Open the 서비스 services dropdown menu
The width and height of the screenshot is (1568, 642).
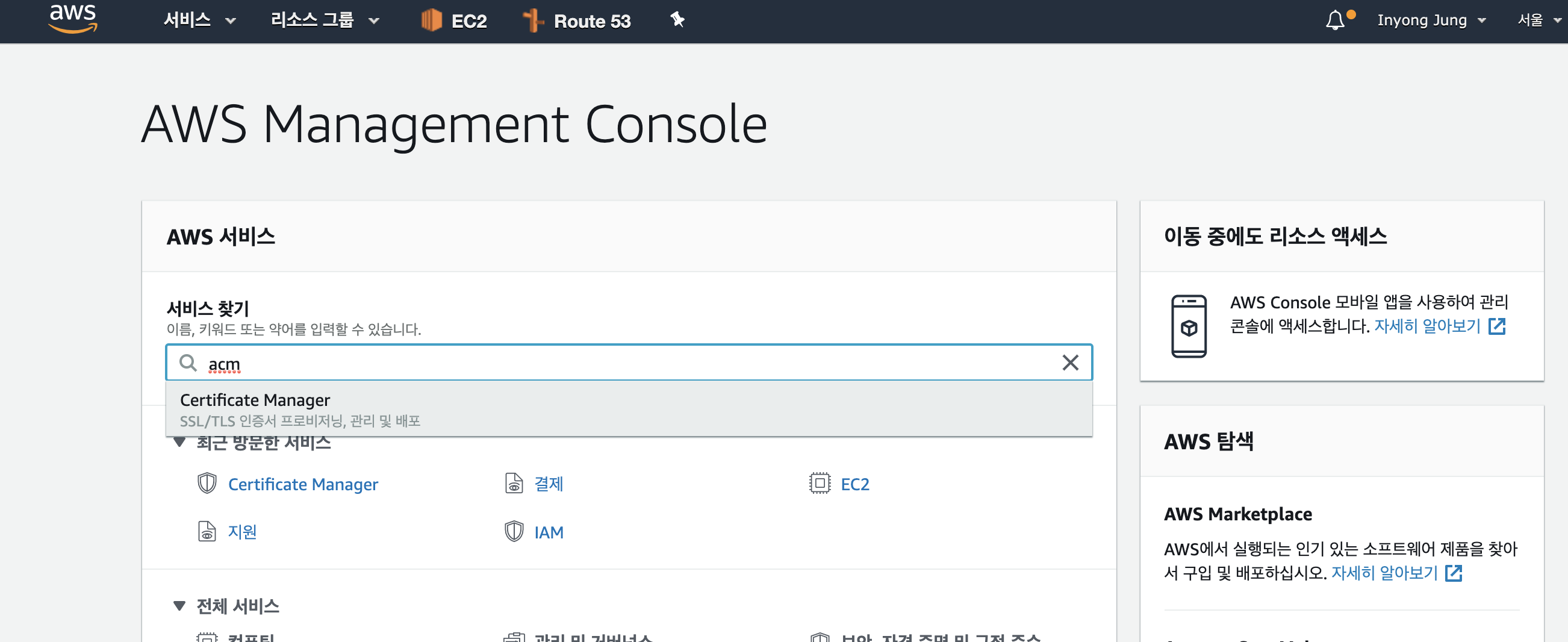tap(200, 20)
